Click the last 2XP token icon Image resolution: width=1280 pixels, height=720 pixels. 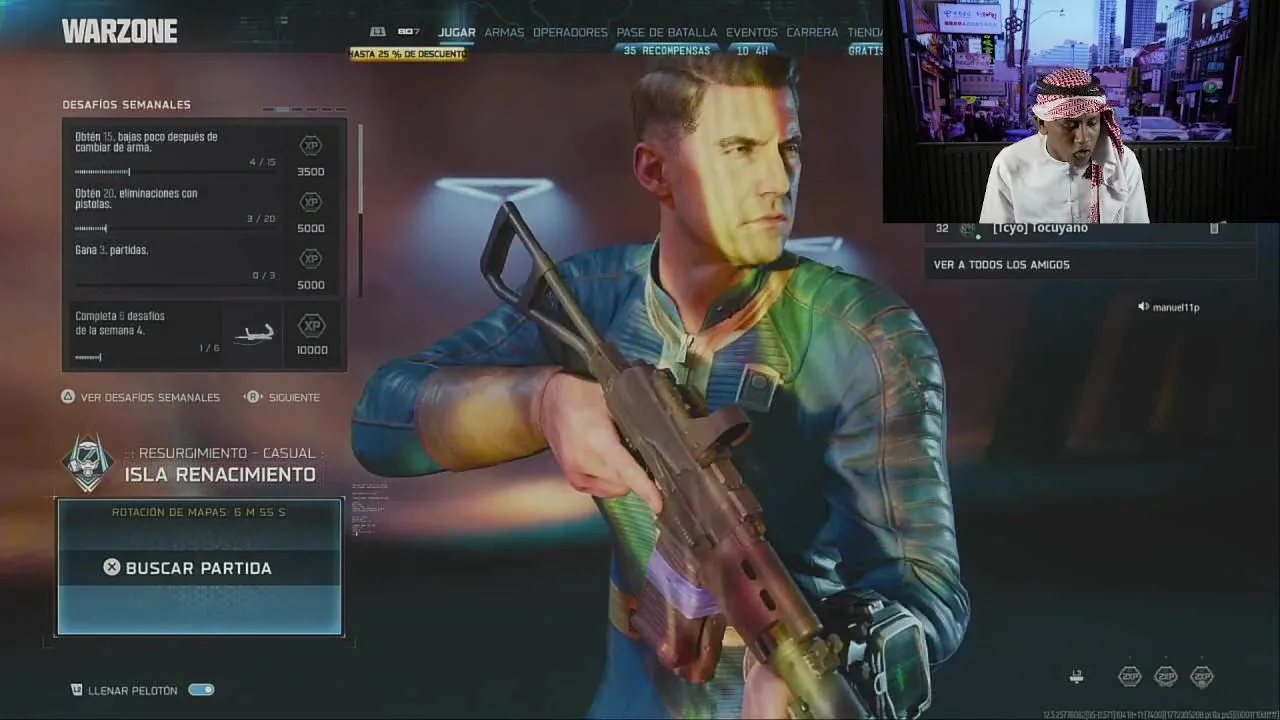pyautogui.click(x=1202, y=677)
